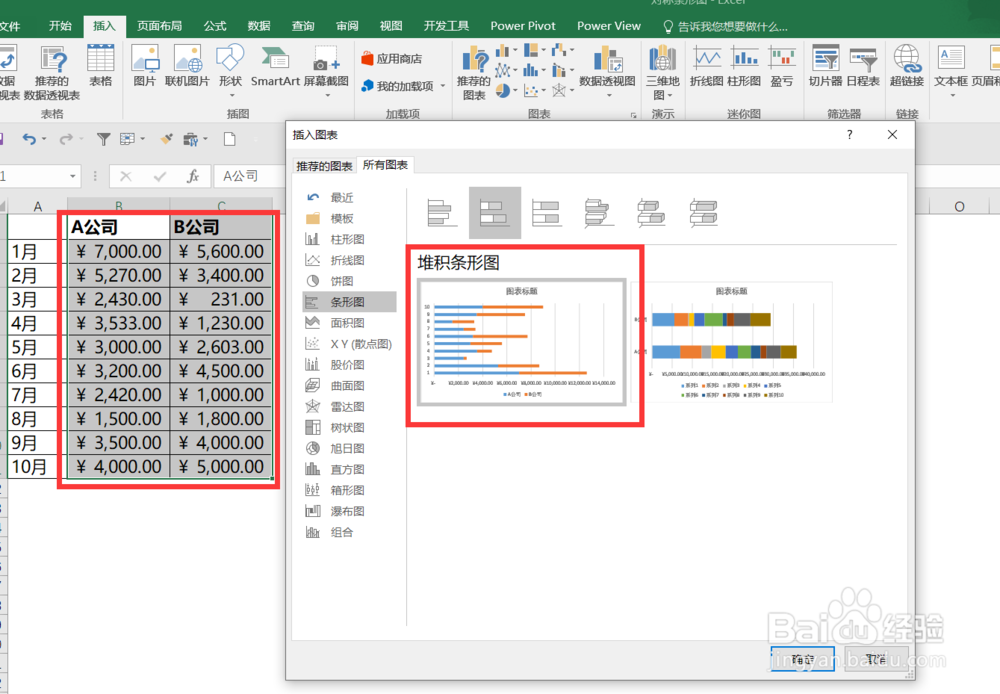Click cell containing ¥ 7,000.00

119,251
